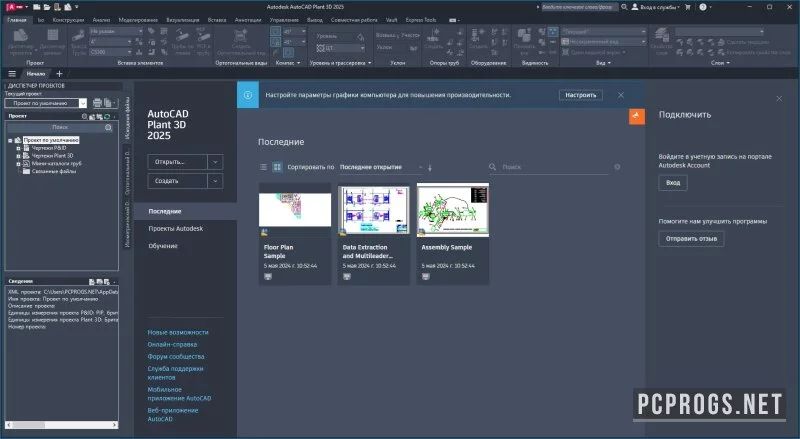Image resolution: width=800 pixels, height=439 pixels.
Task: Open the Новые возможности link
Action: (x=178, y=332)
